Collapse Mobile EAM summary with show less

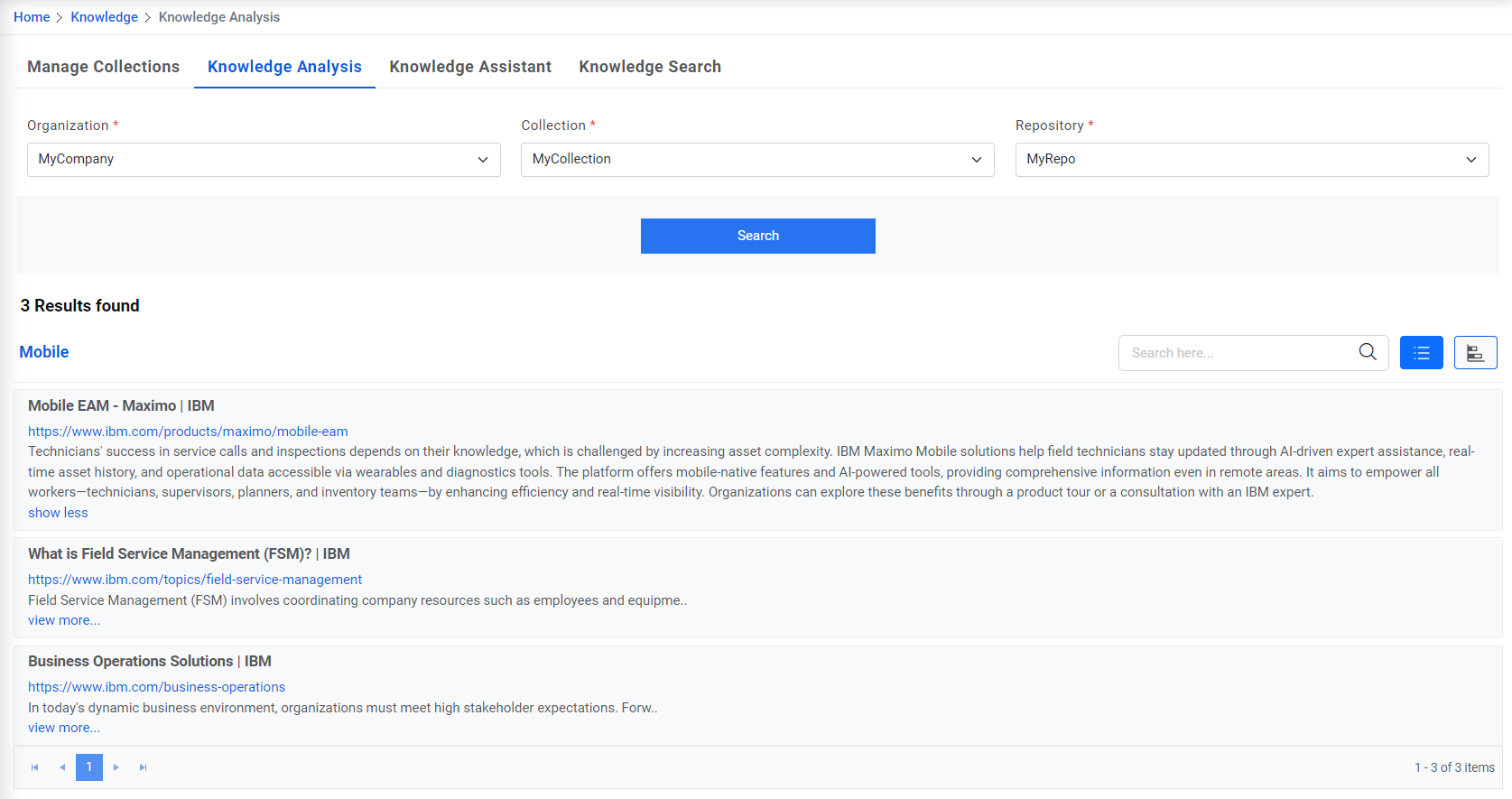[58, 513]
